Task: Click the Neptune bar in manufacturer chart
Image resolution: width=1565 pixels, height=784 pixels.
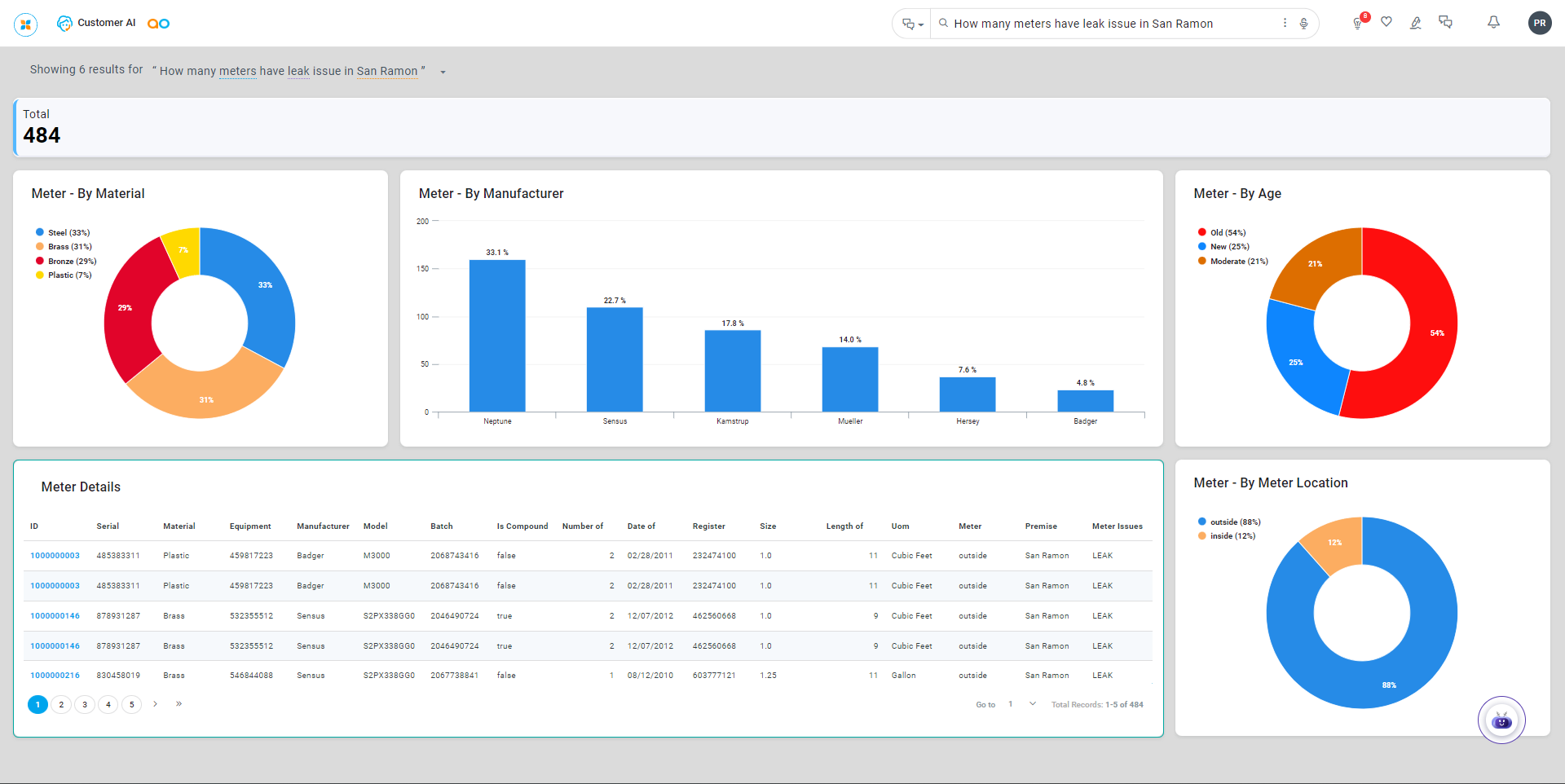Action: (x=497, y=335)
